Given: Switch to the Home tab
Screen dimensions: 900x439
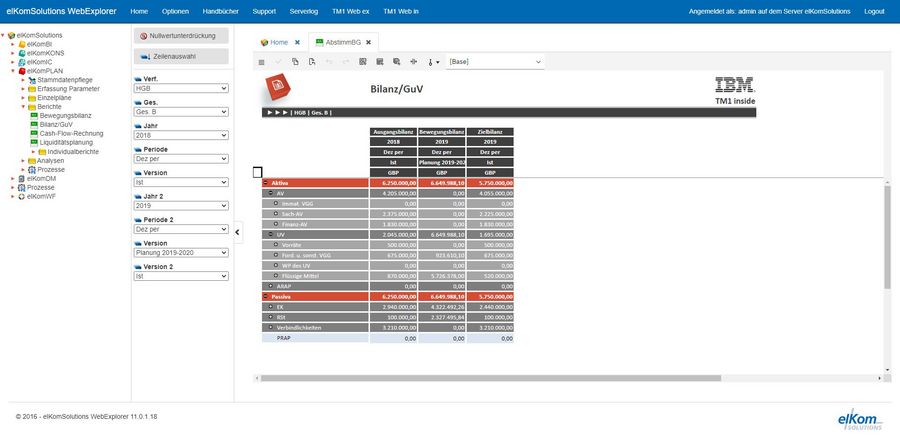Looking at the screenshot, I should (x=279, y=42).
